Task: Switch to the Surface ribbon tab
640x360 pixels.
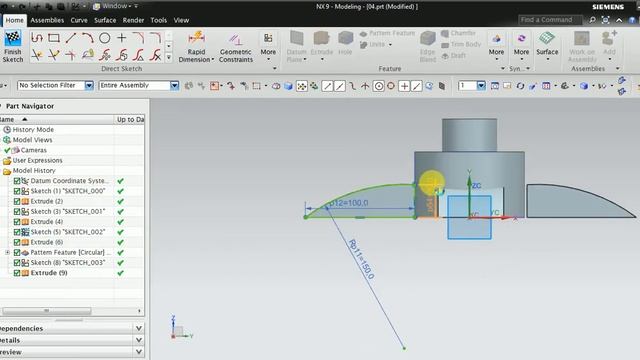Action: (x=105, y=20)
